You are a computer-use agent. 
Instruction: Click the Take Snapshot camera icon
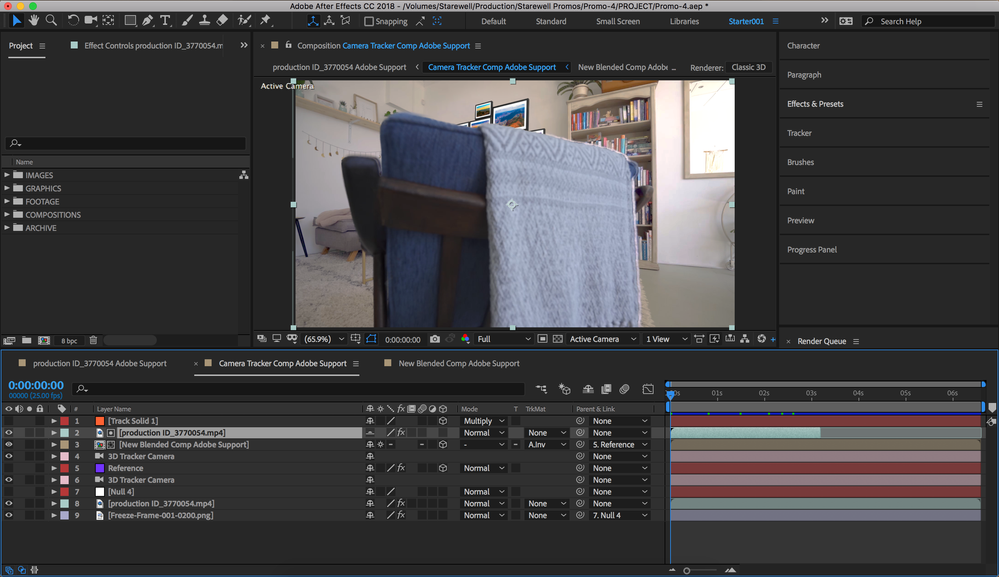coord(434,339)
